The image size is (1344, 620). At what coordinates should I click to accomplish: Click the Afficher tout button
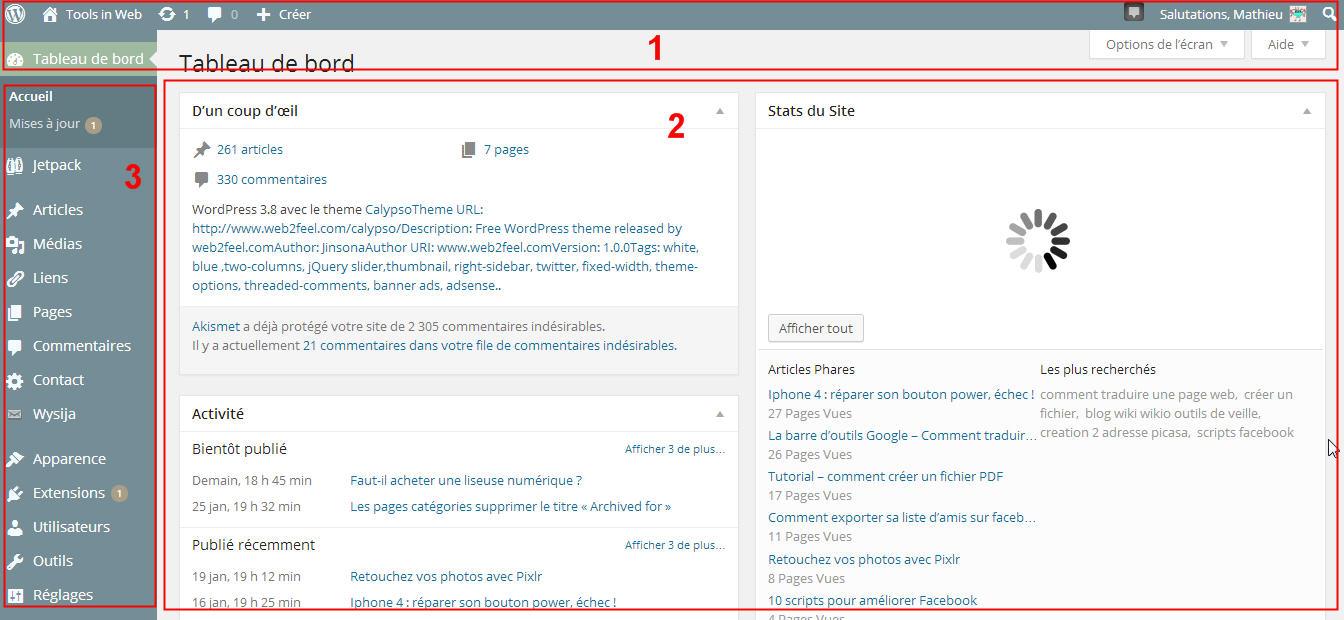[815, 328]
